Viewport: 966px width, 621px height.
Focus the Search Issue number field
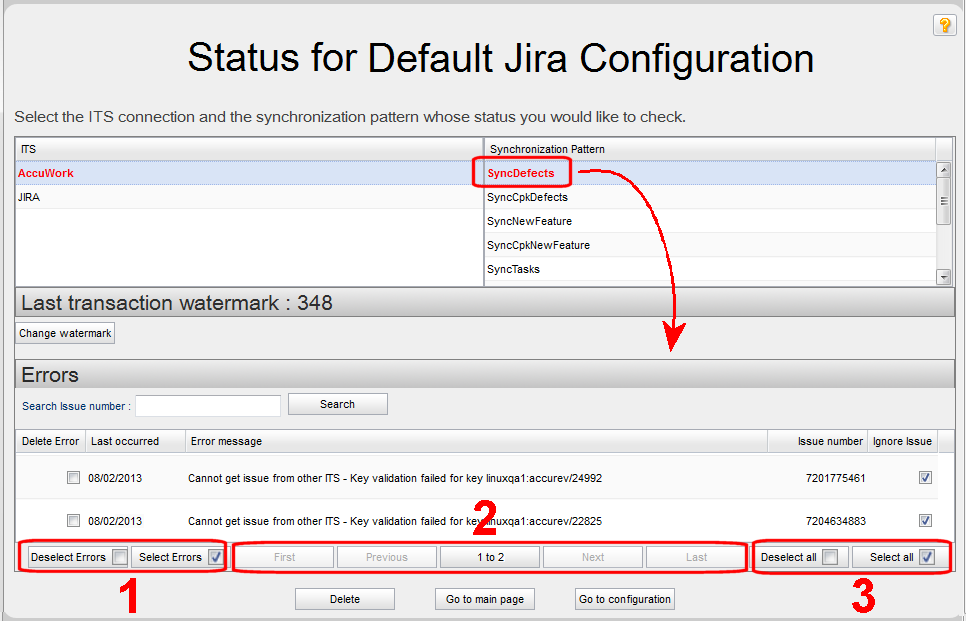point(208,405)
